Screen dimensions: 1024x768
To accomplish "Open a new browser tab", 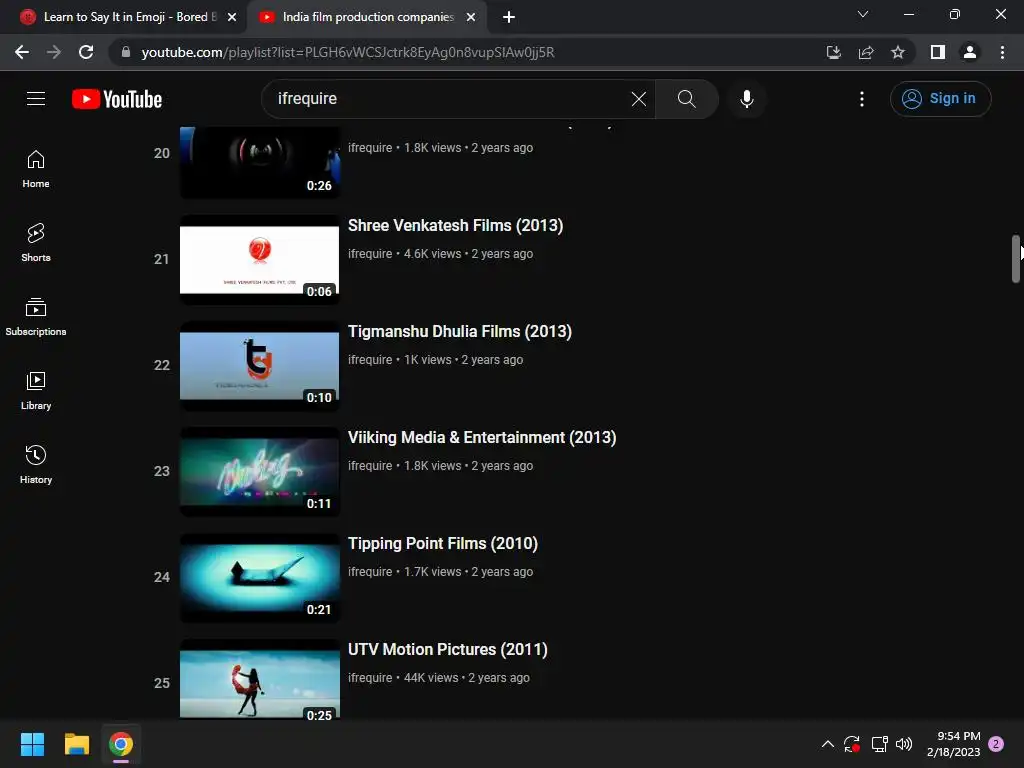I will click(x=509, y=17).
